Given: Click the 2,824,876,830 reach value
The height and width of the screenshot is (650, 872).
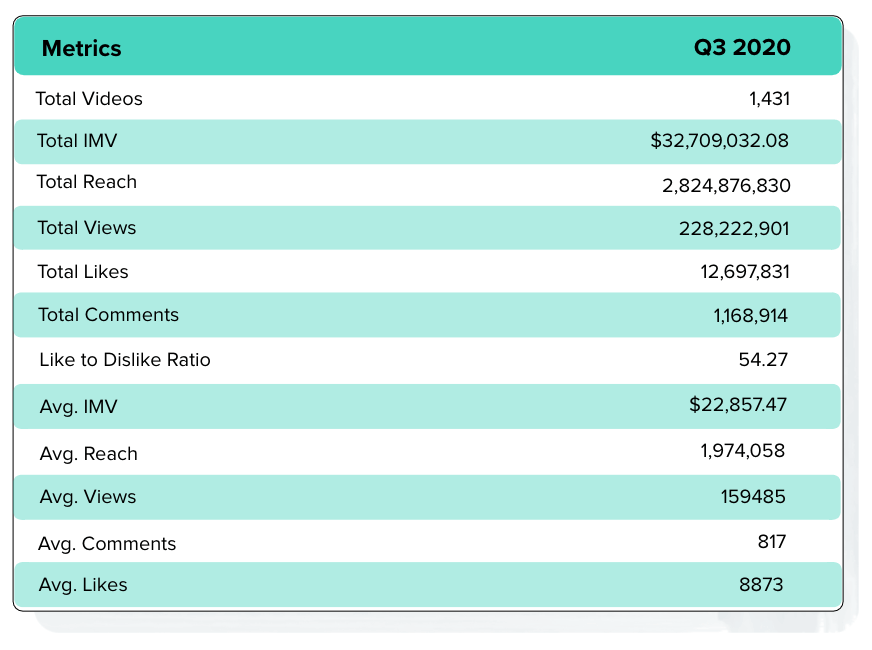Looking at the screenshot, I should [726, 185].
